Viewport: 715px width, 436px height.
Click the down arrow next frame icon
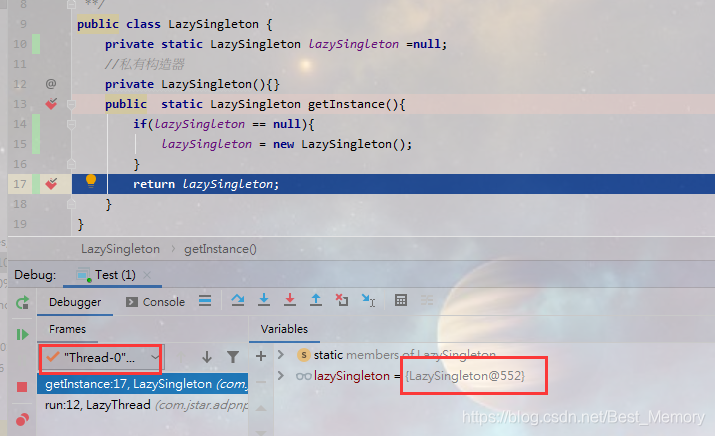(x=207, y=357)
